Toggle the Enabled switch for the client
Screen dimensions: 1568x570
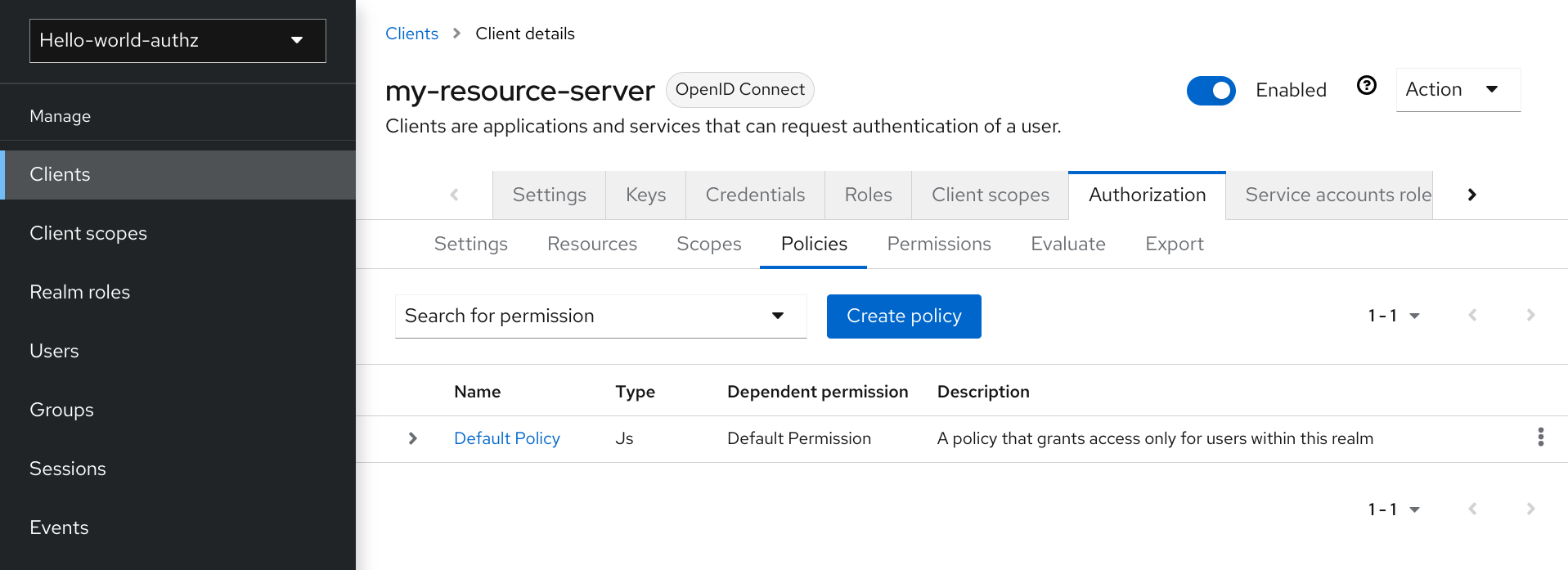tap(1211, 90)
